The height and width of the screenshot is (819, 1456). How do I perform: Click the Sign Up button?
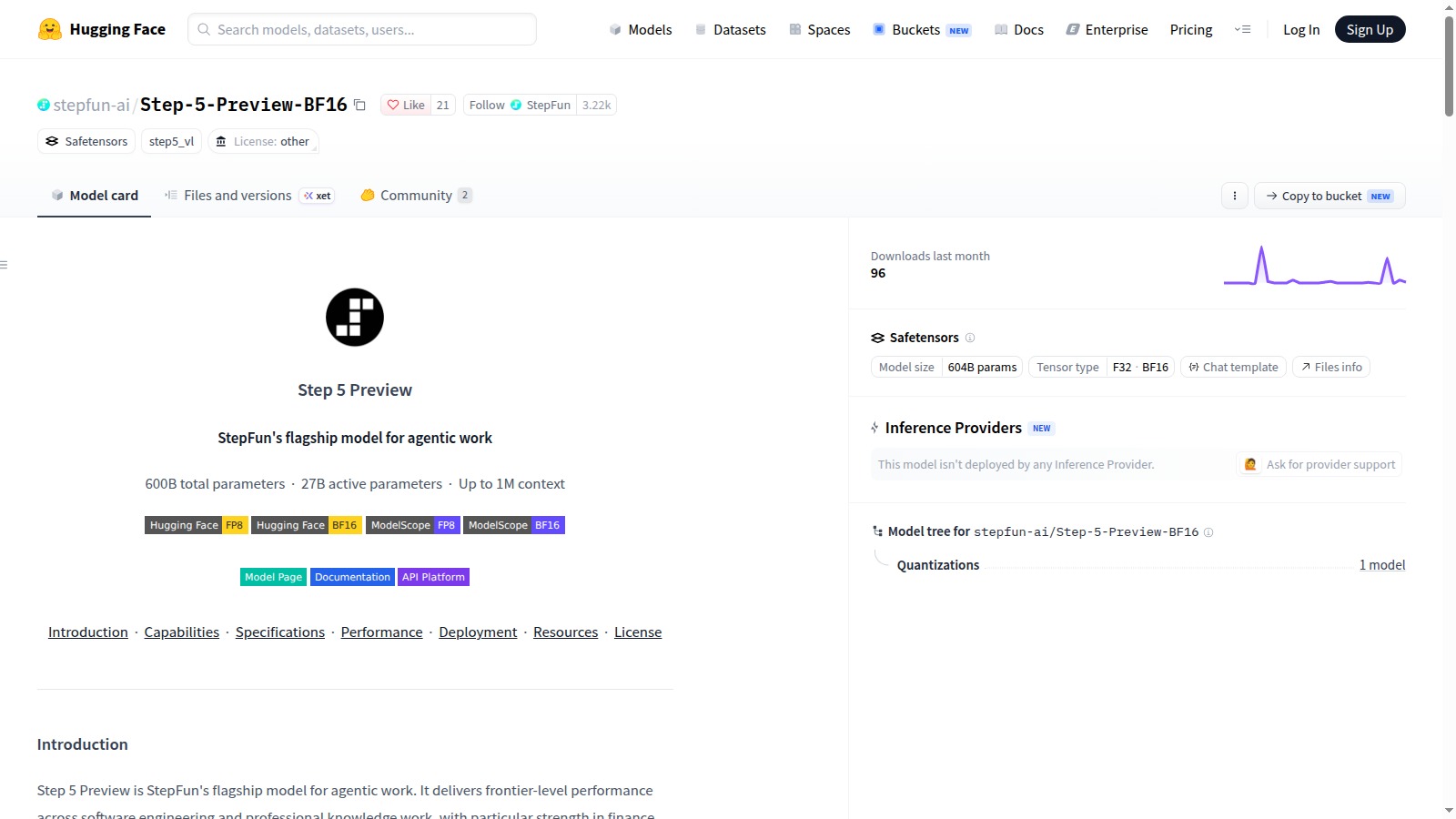[x=1370, y=29]
